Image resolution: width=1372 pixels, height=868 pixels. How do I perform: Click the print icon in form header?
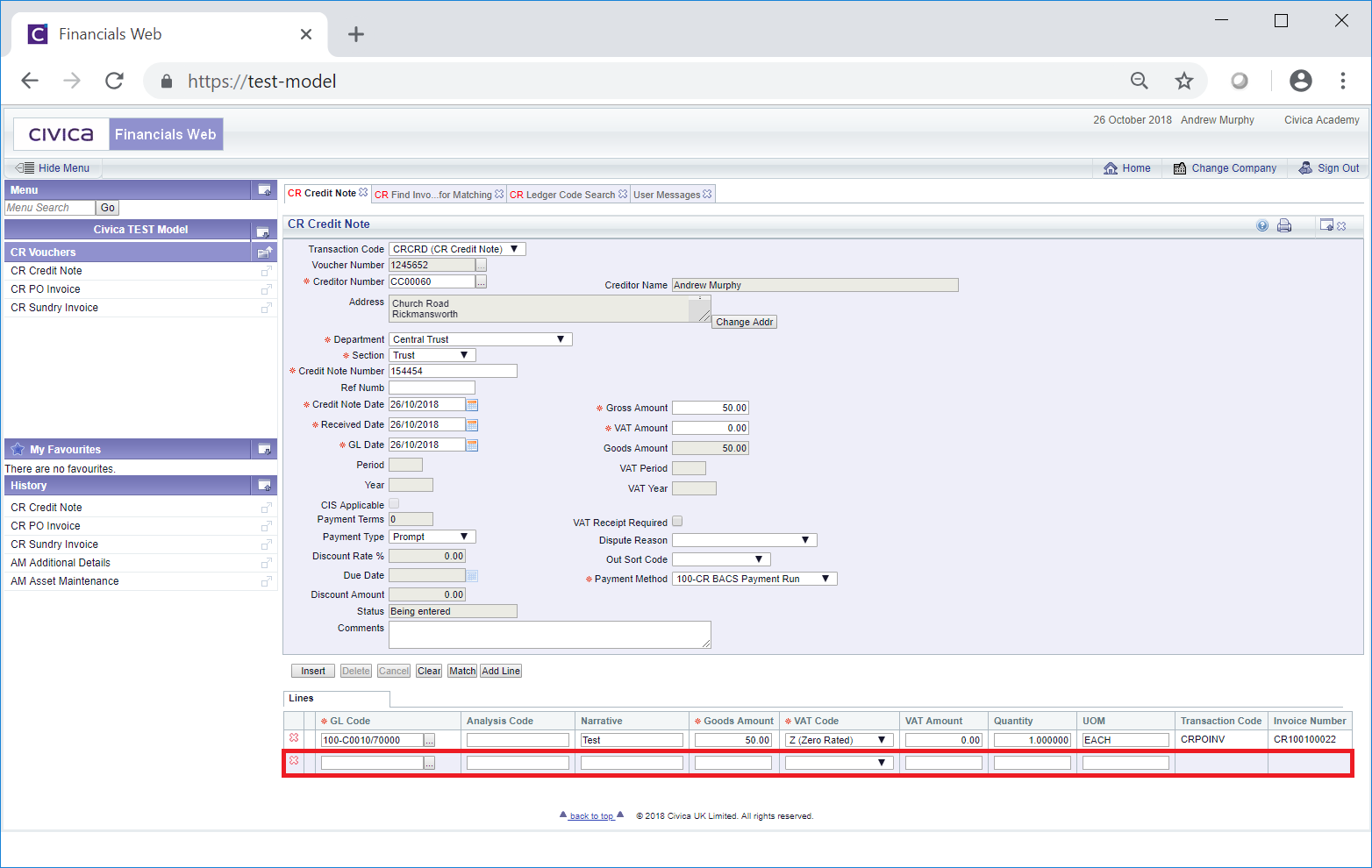pos(1284,225)
